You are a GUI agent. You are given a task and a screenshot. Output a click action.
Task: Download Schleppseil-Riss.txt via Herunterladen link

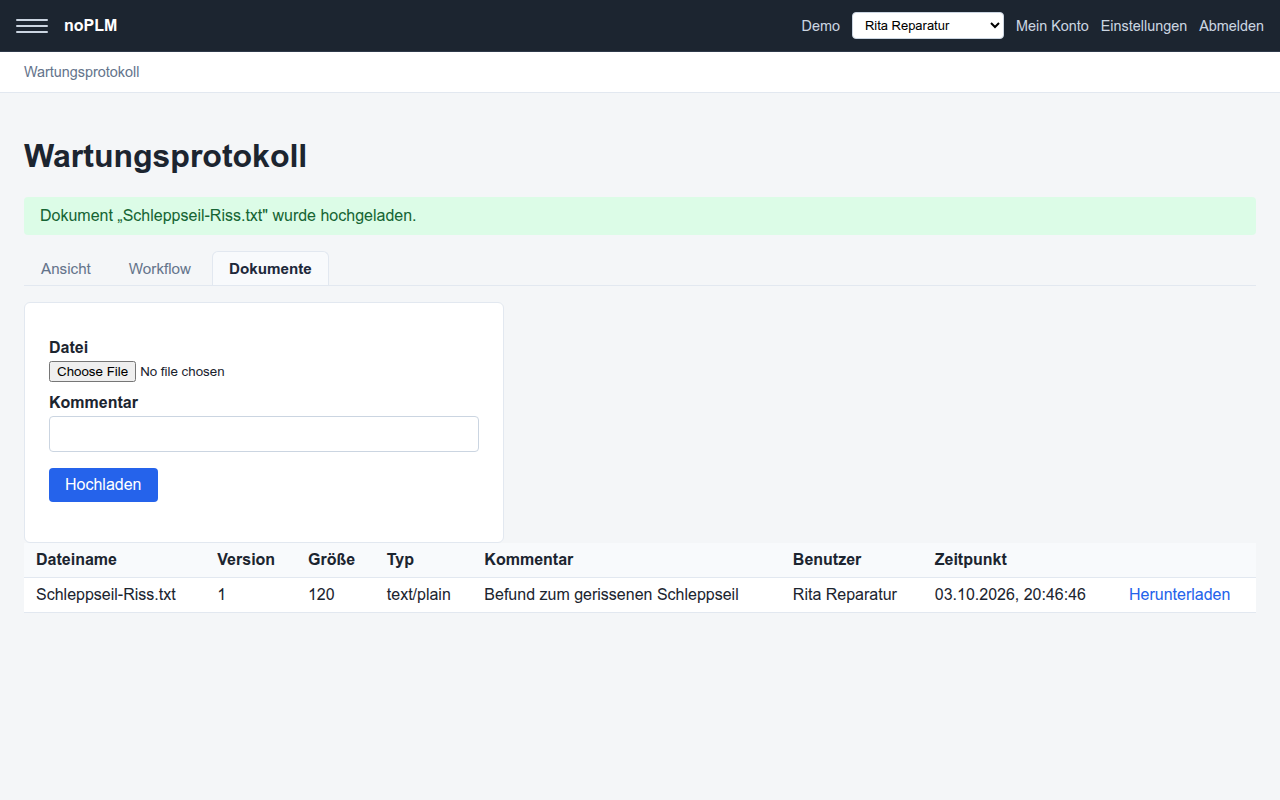[1180, 594]
